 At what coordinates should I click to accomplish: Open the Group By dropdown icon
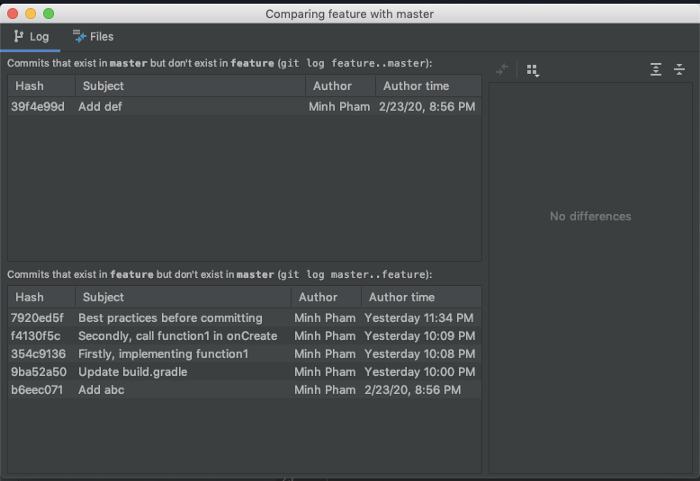coord(532,70)
